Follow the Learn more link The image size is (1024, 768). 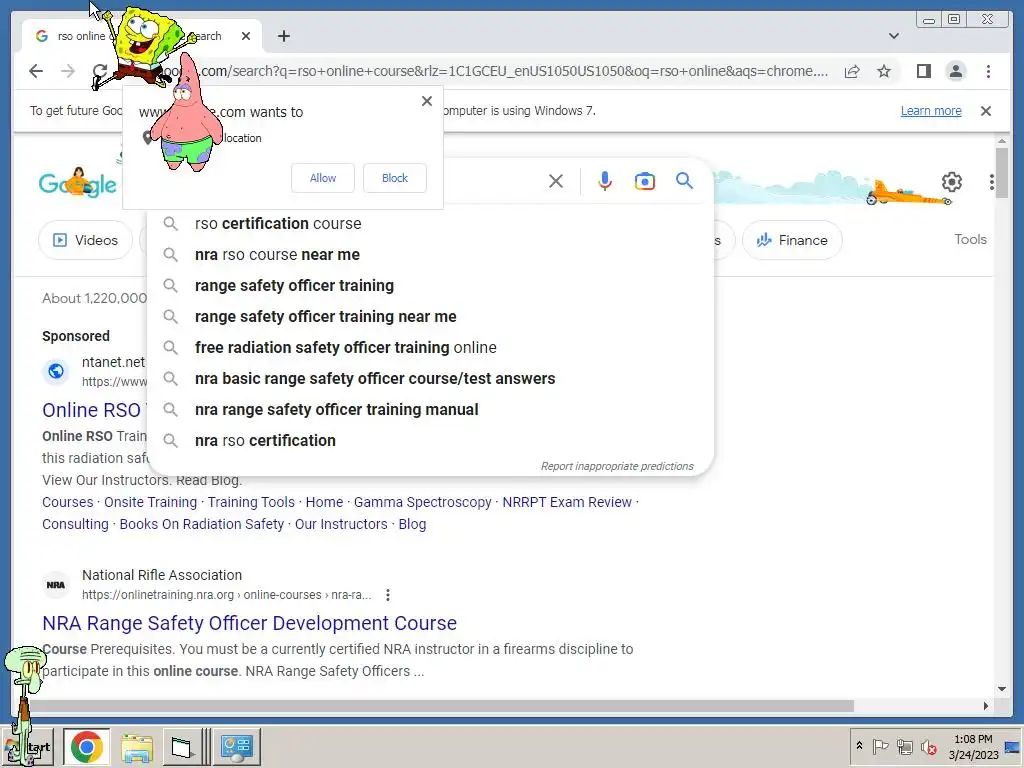tap(931, 110)
